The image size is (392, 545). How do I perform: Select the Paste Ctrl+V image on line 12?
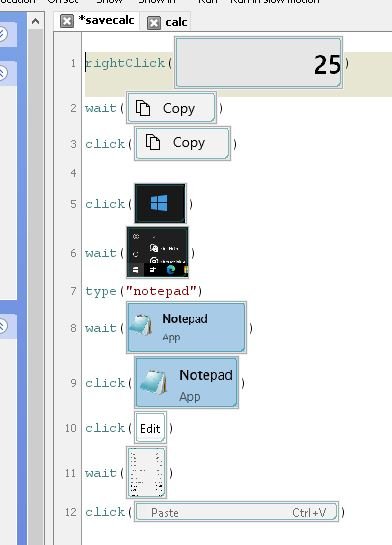(x=237, y=512)
